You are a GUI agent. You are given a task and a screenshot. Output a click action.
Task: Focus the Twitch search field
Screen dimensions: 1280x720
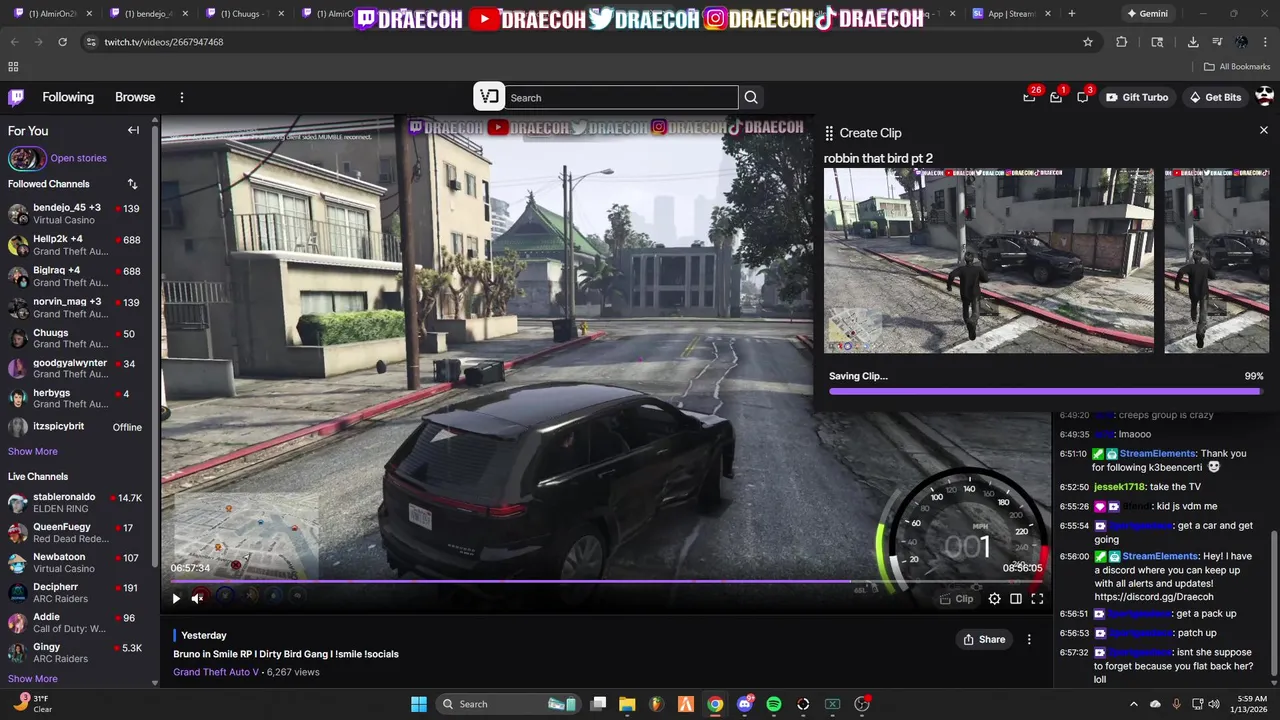coord(620,98)
